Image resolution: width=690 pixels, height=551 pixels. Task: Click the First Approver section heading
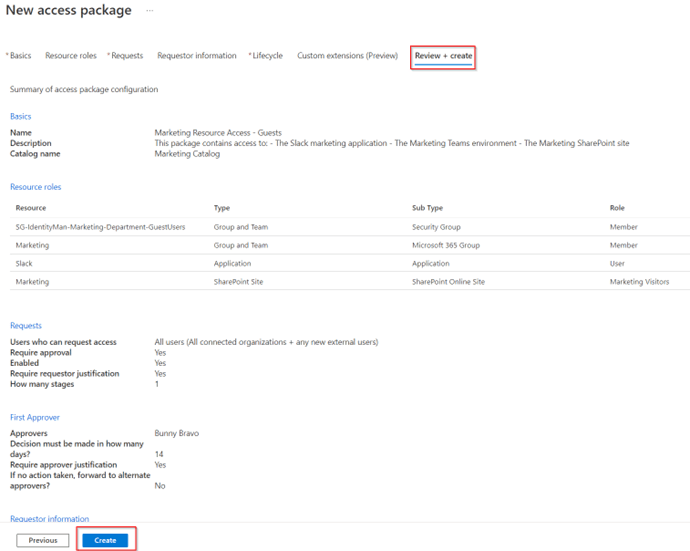(x=34, y=417)
